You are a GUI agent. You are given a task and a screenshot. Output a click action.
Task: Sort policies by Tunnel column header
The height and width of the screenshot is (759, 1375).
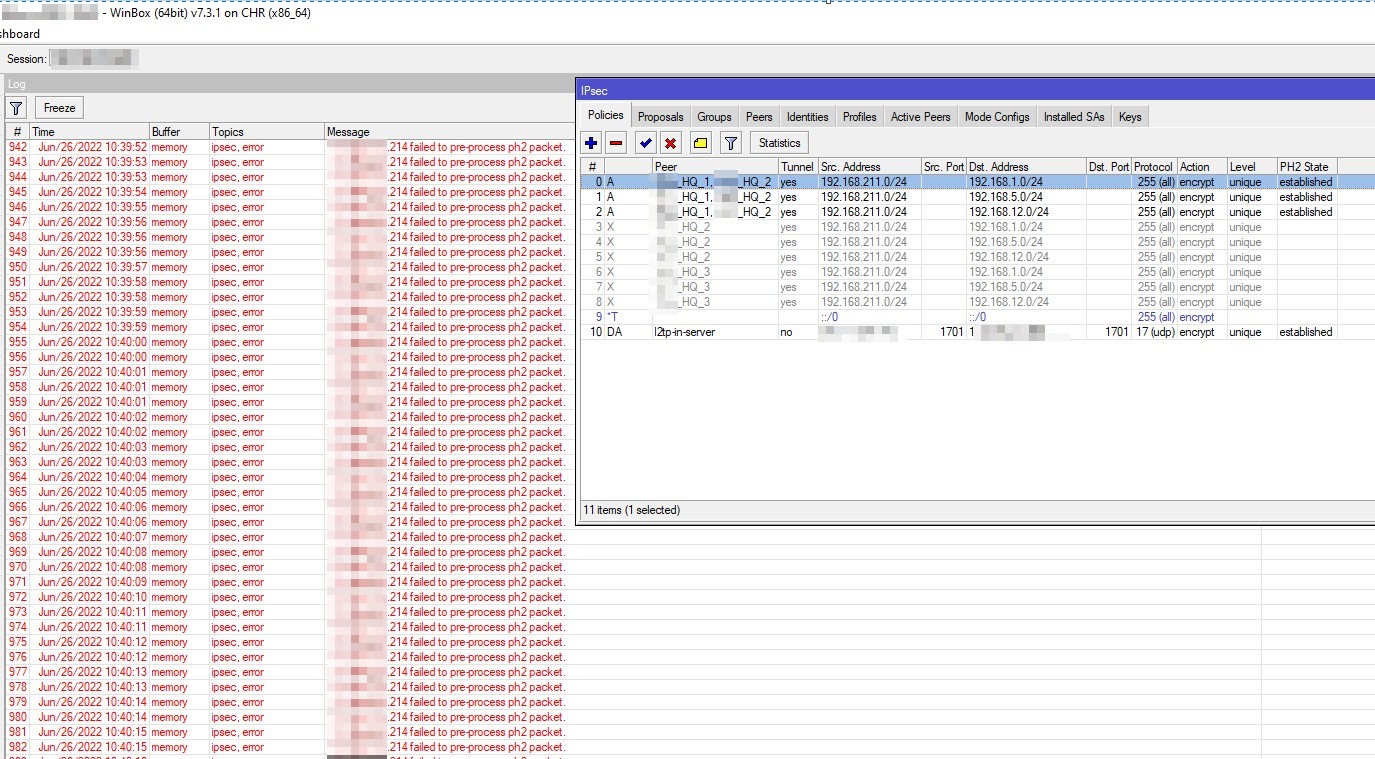(798, 167)
